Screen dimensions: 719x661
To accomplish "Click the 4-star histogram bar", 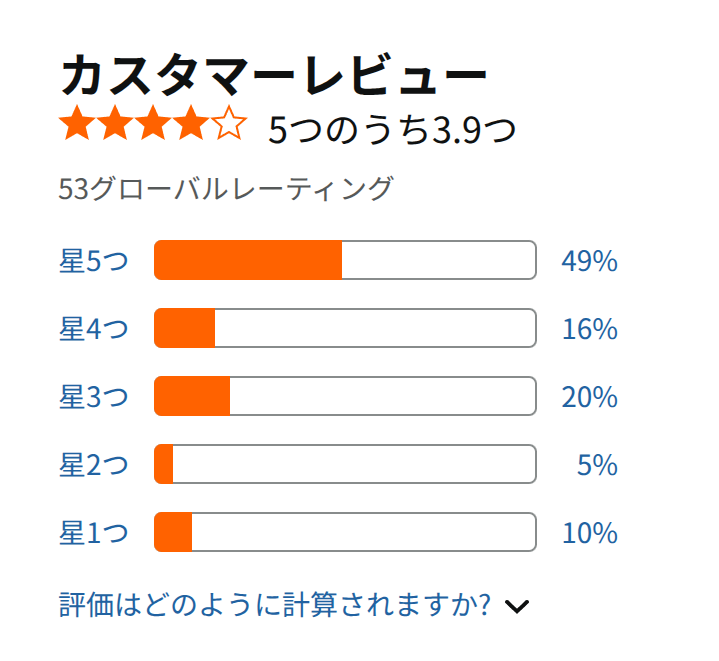I will 345,328.
